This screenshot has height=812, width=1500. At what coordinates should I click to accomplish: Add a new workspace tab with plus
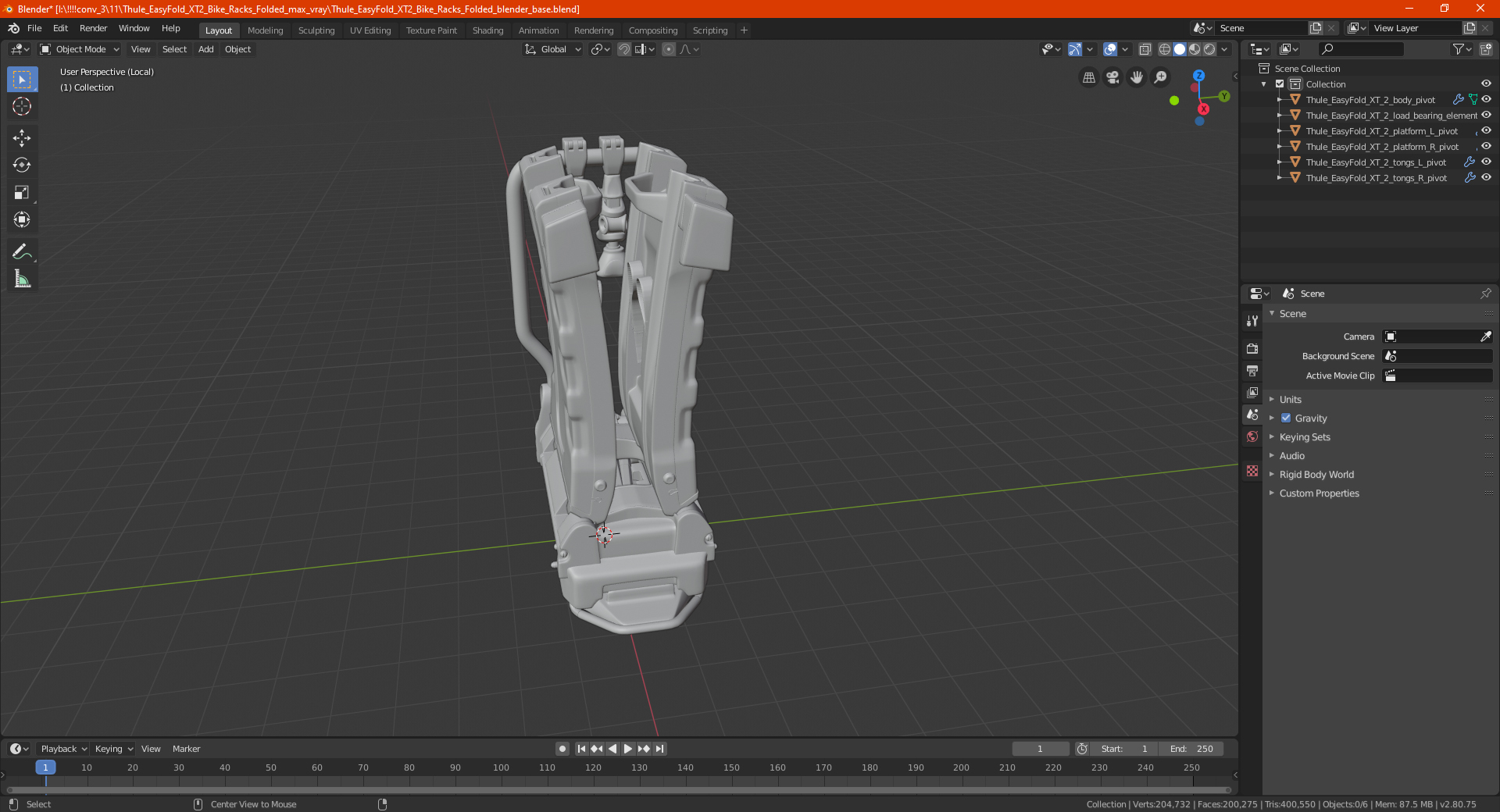[744, 30]
